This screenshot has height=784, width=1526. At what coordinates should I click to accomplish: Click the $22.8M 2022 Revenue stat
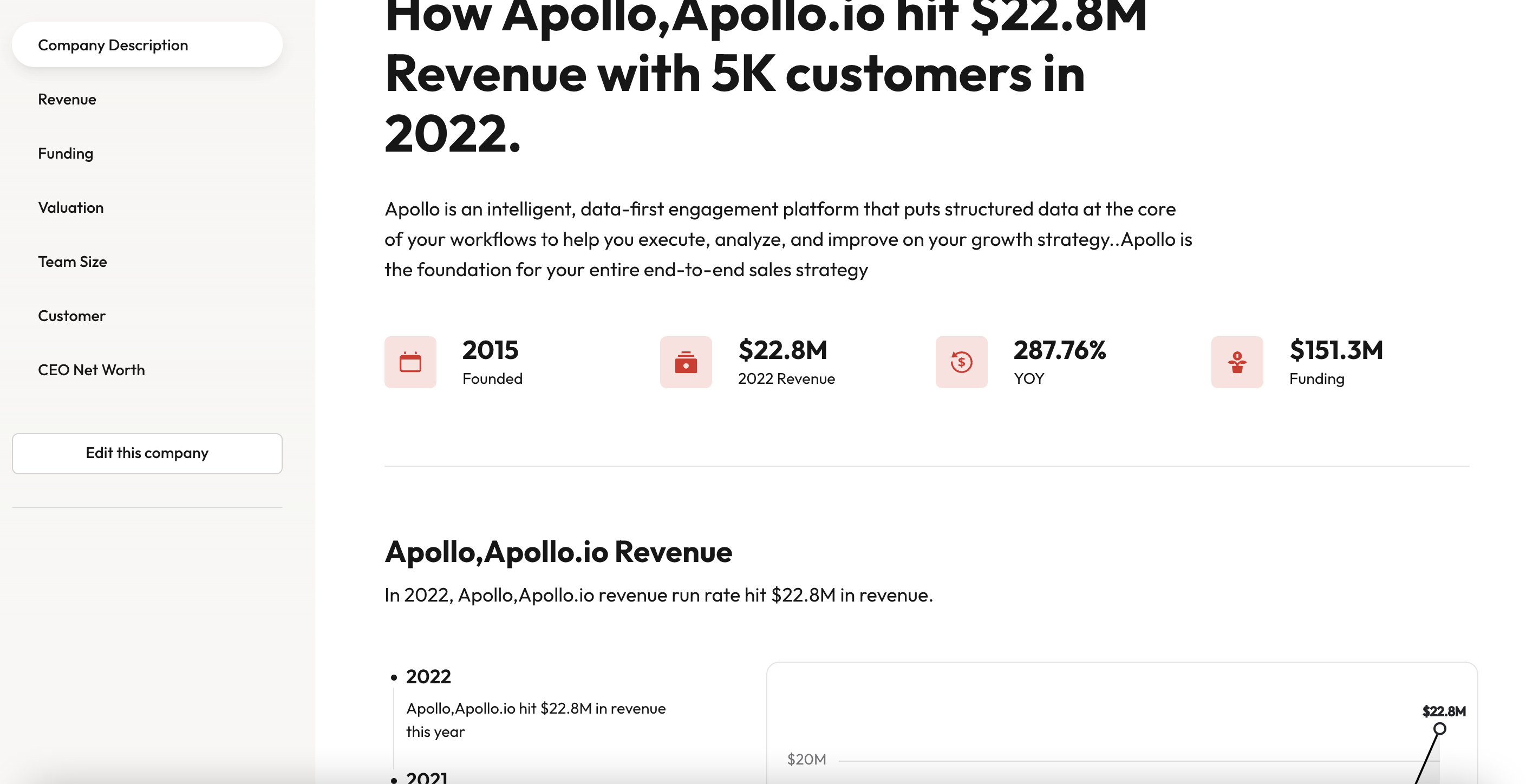point(782,350)
